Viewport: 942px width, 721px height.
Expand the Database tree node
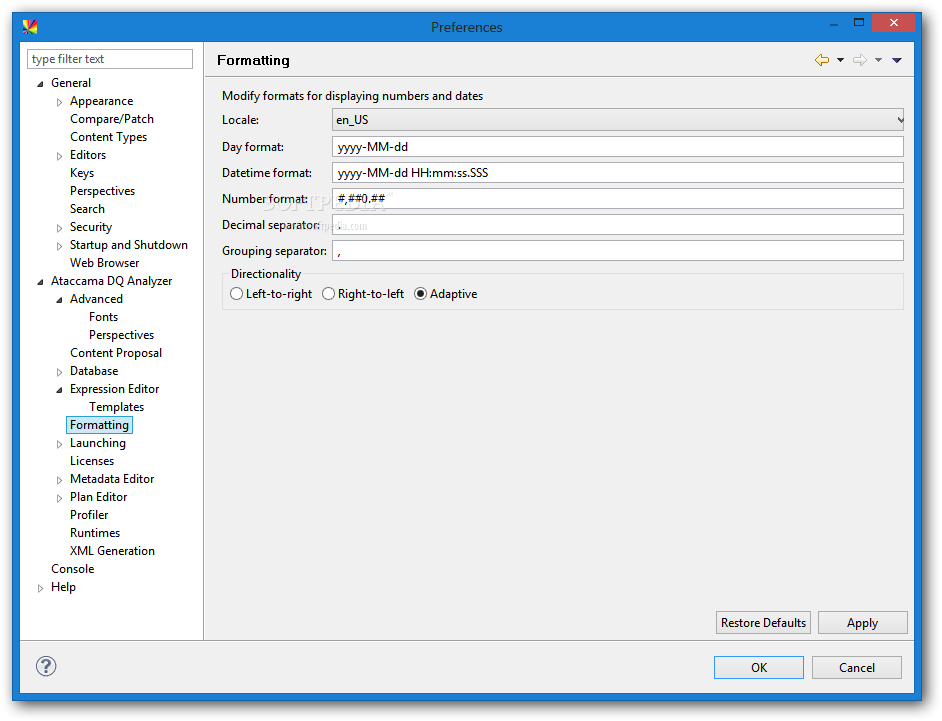pyautogui.click(x=59, y=373)
